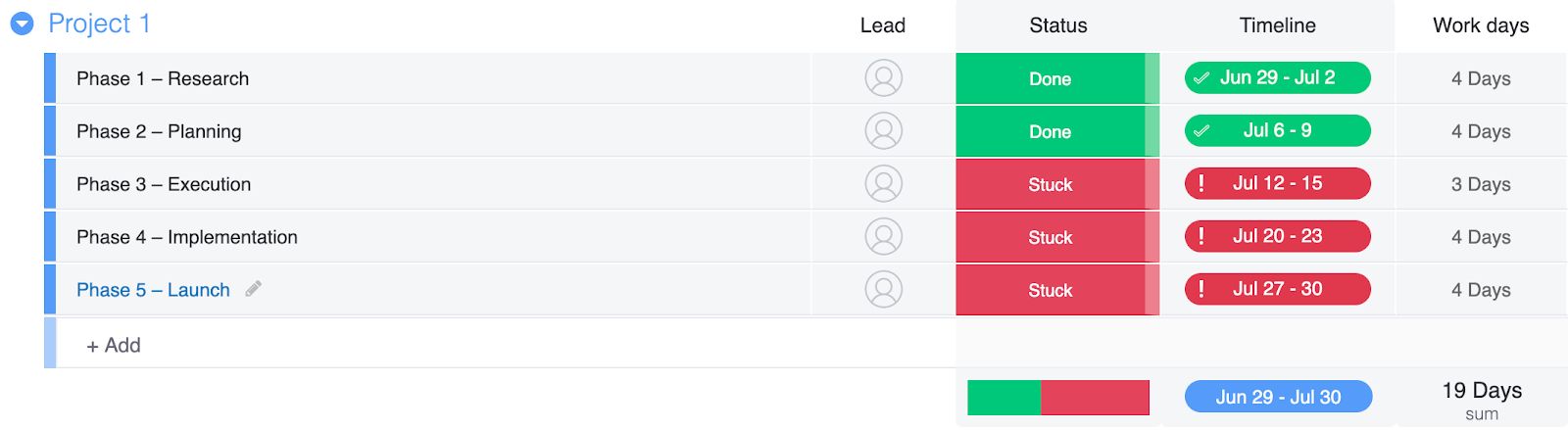Open lead avatar icon for Phase 2 – Planning
The height and width of the screenshot is (430, 1568).
883,131
